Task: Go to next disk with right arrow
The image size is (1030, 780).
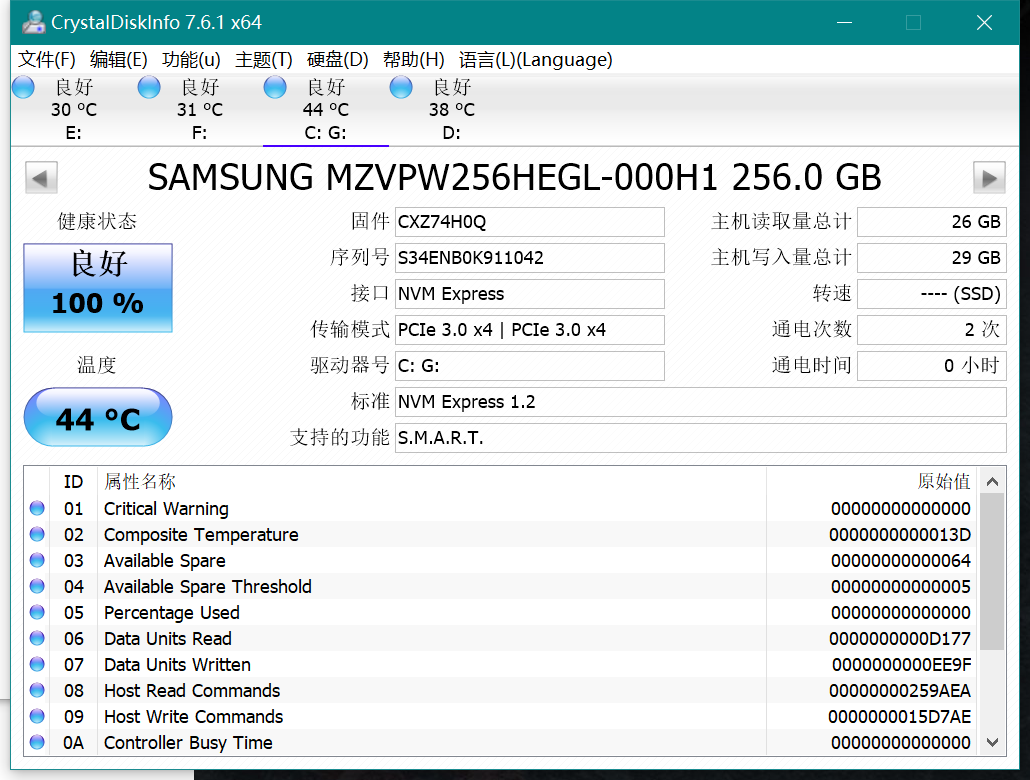Action: [989, 177]
